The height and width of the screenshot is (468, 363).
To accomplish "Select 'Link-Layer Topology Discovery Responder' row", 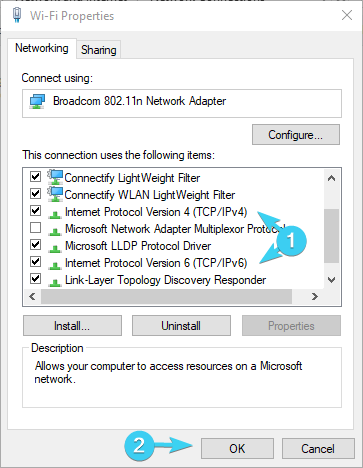I will 166,280.
